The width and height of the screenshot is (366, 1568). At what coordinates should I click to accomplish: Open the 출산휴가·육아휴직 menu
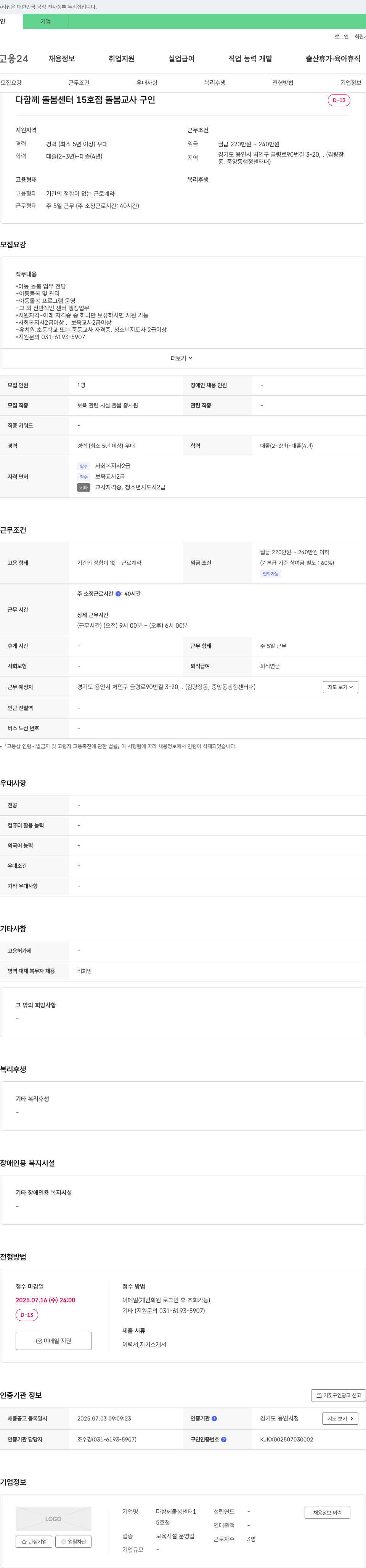(x=333, y=58)
